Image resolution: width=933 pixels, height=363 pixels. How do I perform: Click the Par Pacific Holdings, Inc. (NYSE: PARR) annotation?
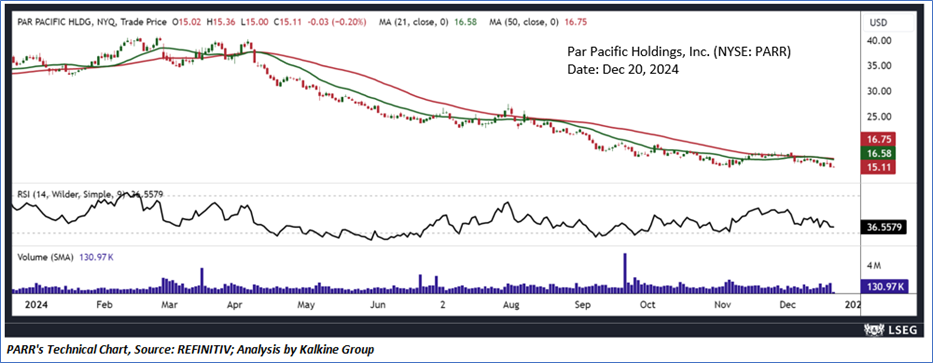coord(678,52)
